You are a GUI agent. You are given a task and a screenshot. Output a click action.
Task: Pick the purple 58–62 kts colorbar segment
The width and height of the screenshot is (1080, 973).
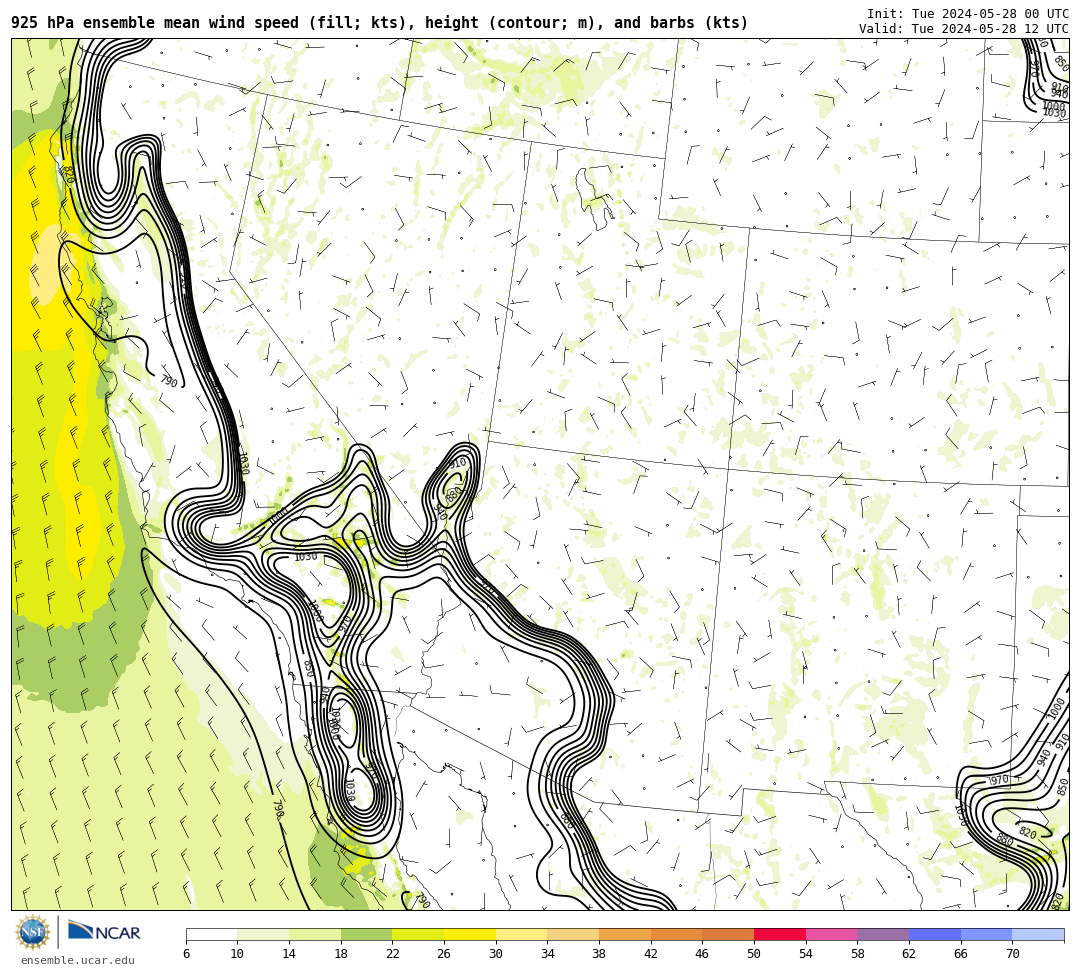883,934
